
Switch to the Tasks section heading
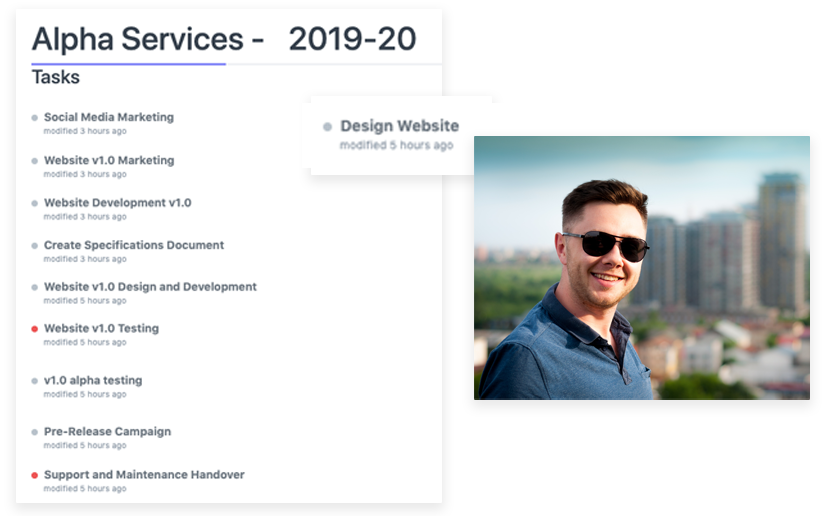coord(56,77)
